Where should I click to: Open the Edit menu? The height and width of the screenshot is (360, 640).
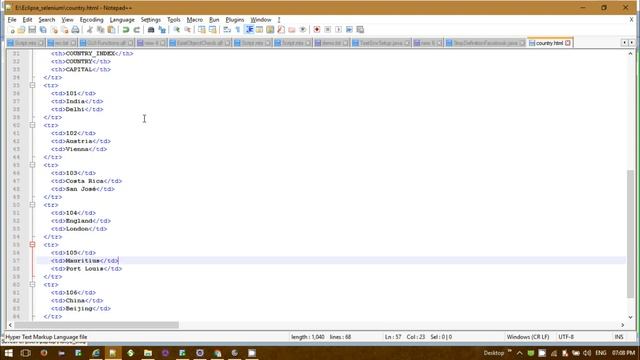pyautogui.click(x=27, y=20)
